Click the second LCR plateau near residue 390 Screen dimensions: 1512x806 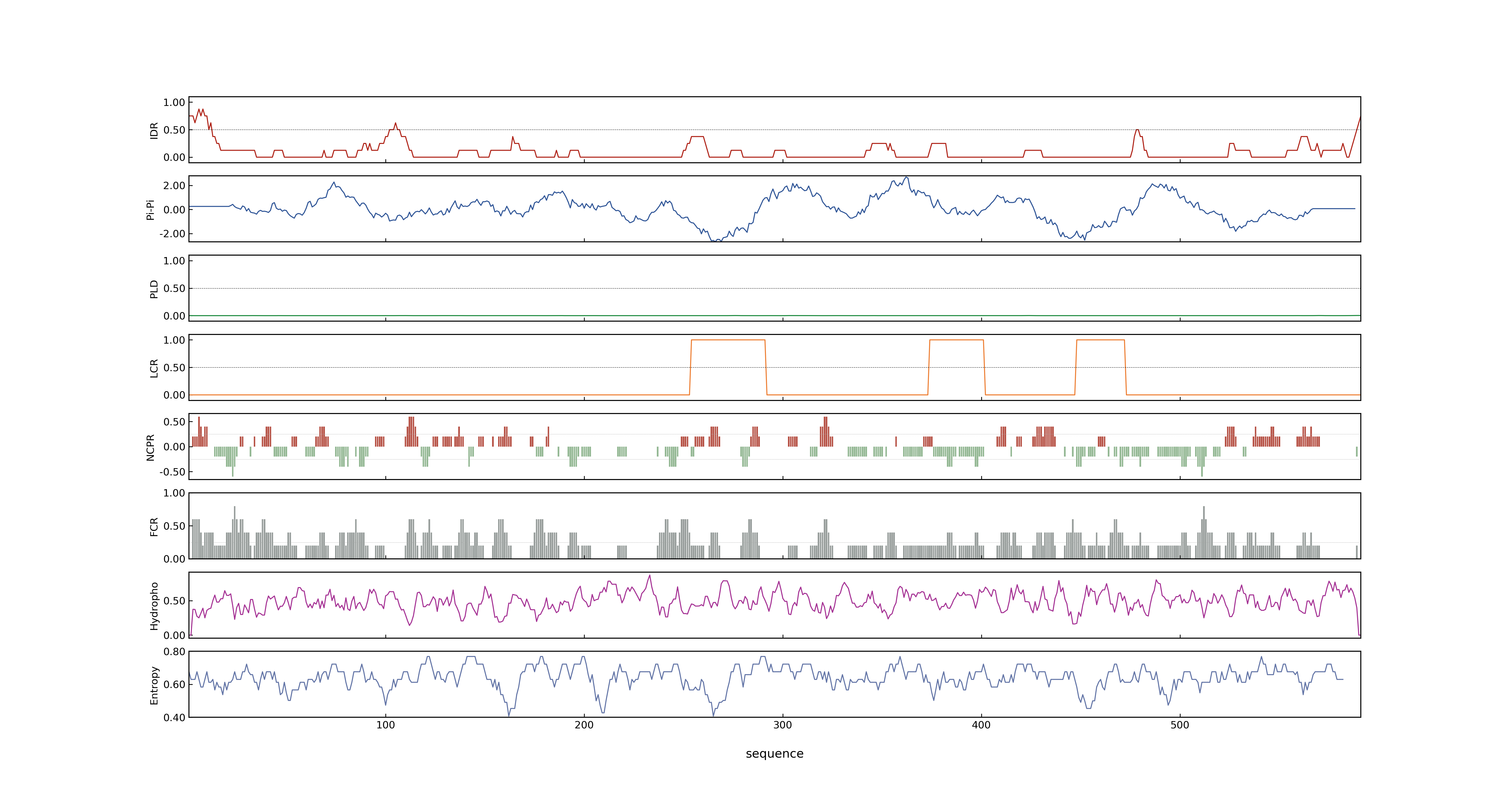tap(957, 340)
